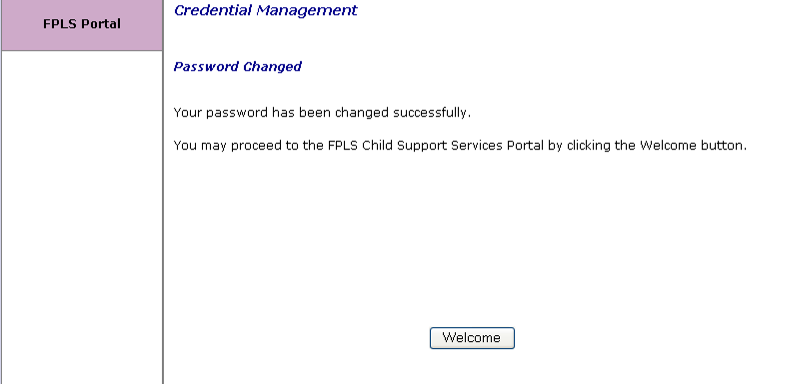The image size is (790, 384).
Task: Click the word 'Portal' in the purple sidebar box
Action: (x=102, y=24)
